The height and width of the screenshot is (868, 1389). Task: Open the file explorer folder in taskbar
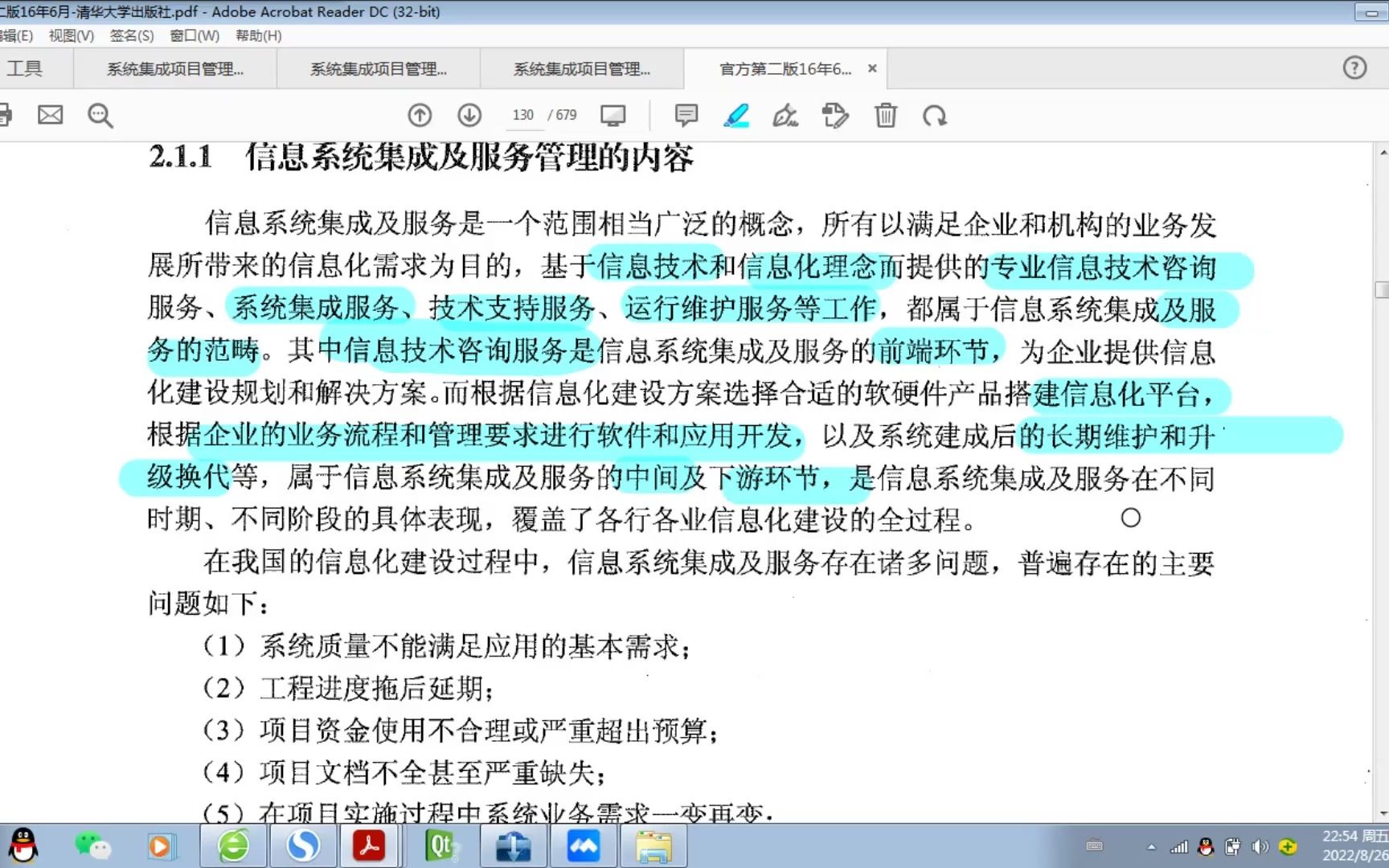click(x=654, y=845)
